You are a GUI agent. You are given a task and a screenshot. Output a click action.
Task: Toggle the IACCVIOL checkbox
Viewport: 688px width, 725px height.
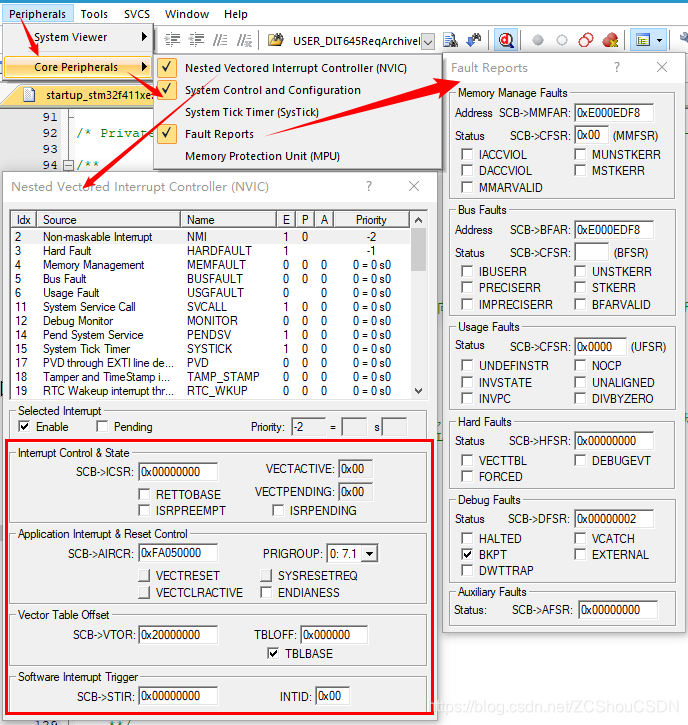(467, 154)
